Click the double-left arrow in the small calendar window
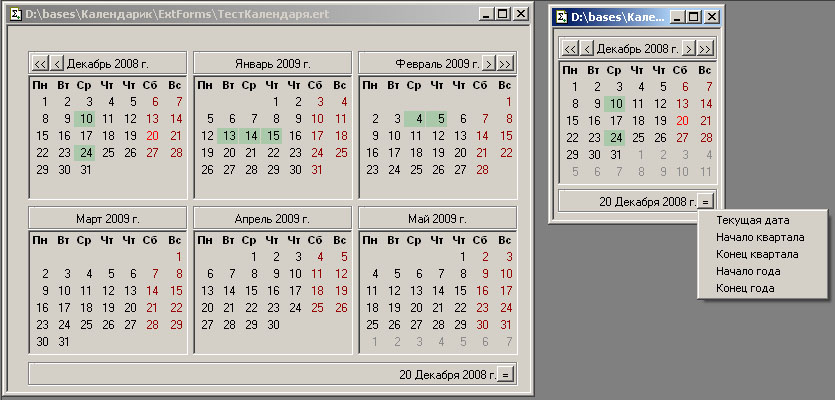The height and width of the screenshot is (400, 835). (569, 48)
